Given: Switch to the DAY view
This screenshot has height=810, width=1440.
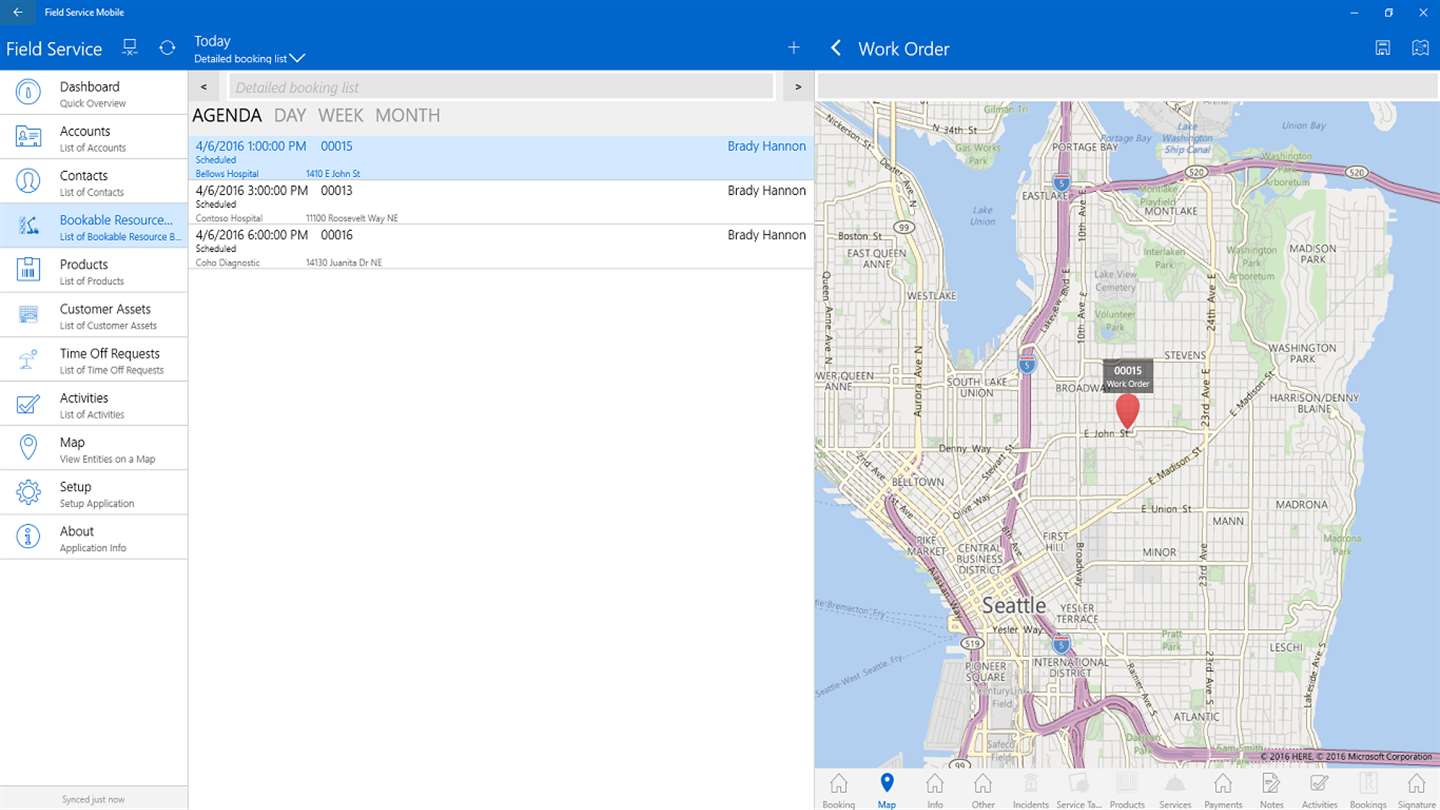Looking at the screenshot, I should 290,115.
